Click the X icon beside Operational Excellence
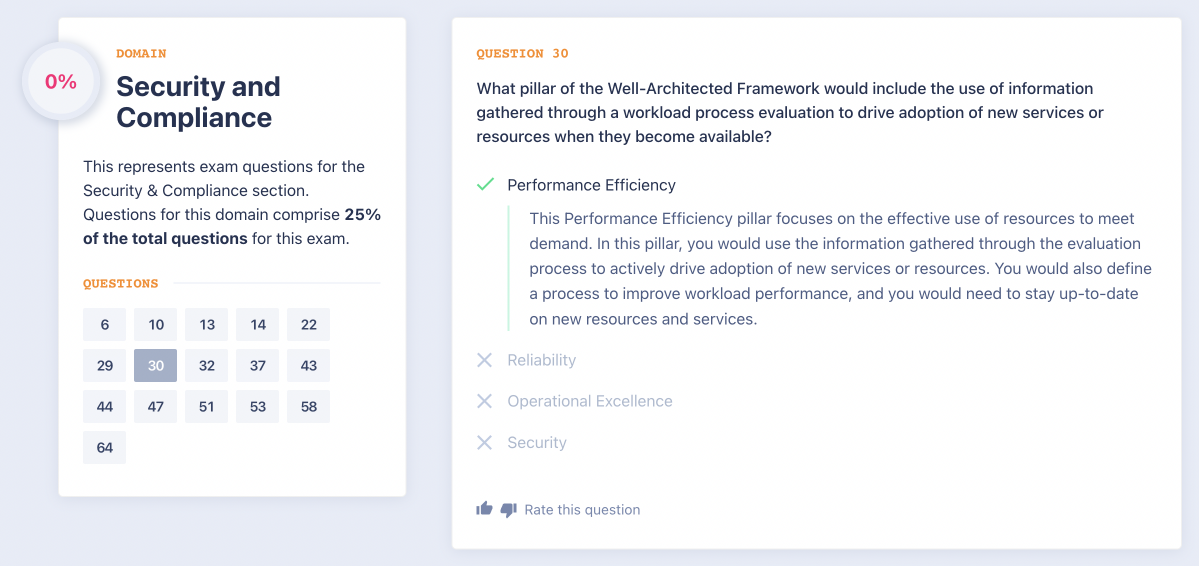This screenshot has height=566, width=1199. pyautogui.click(x=485, y=401)
